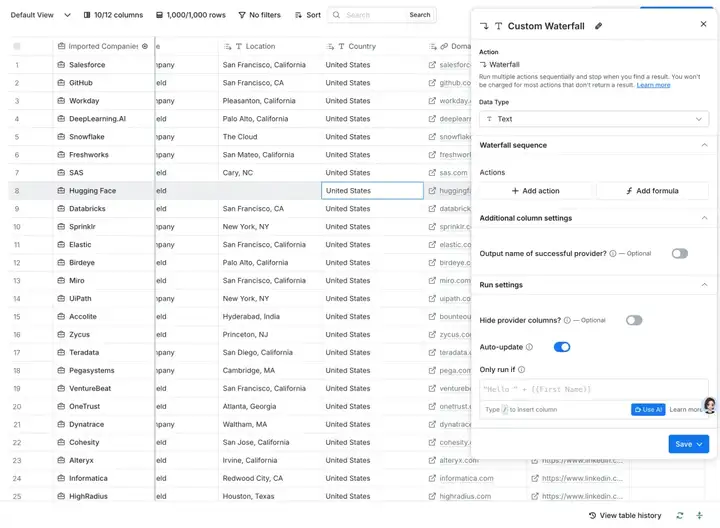Open highradius.com domain link
Viewport: 720px width, 528px height.
[465, 496]
